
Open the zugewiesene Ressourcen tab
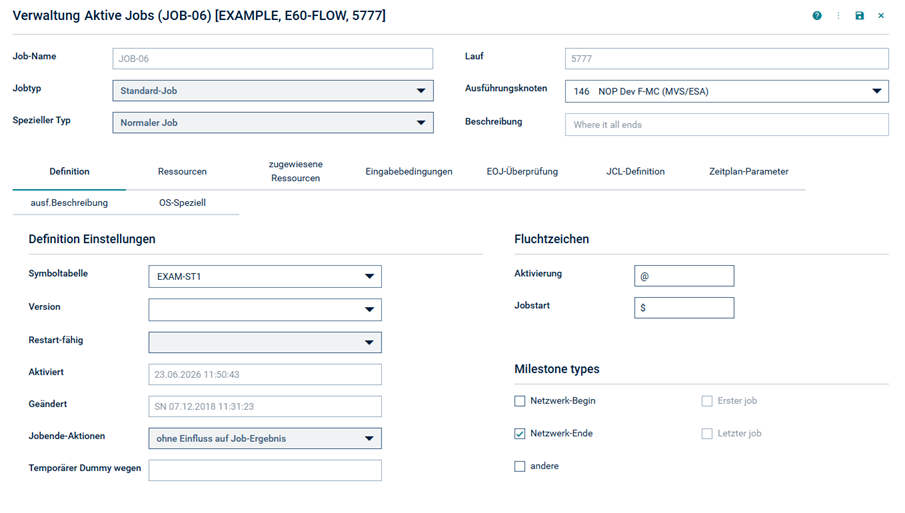point(296,171)
